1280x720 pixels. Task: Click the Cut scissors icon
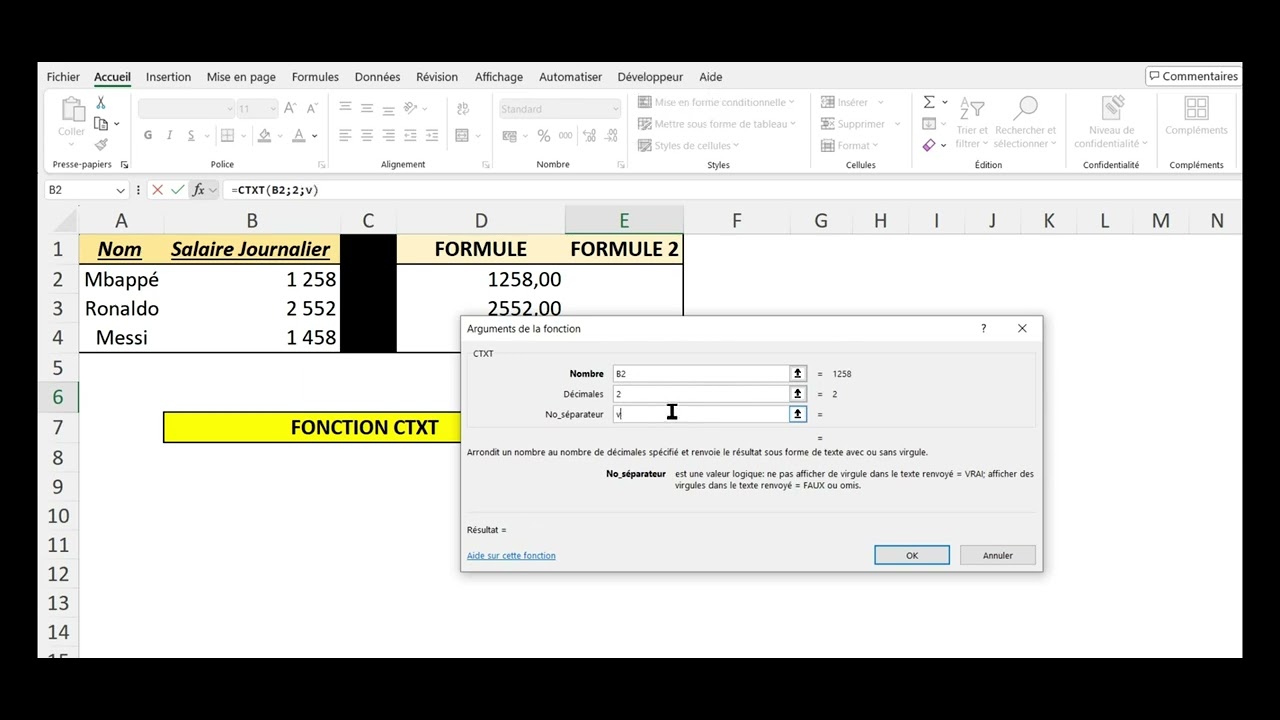101,103
